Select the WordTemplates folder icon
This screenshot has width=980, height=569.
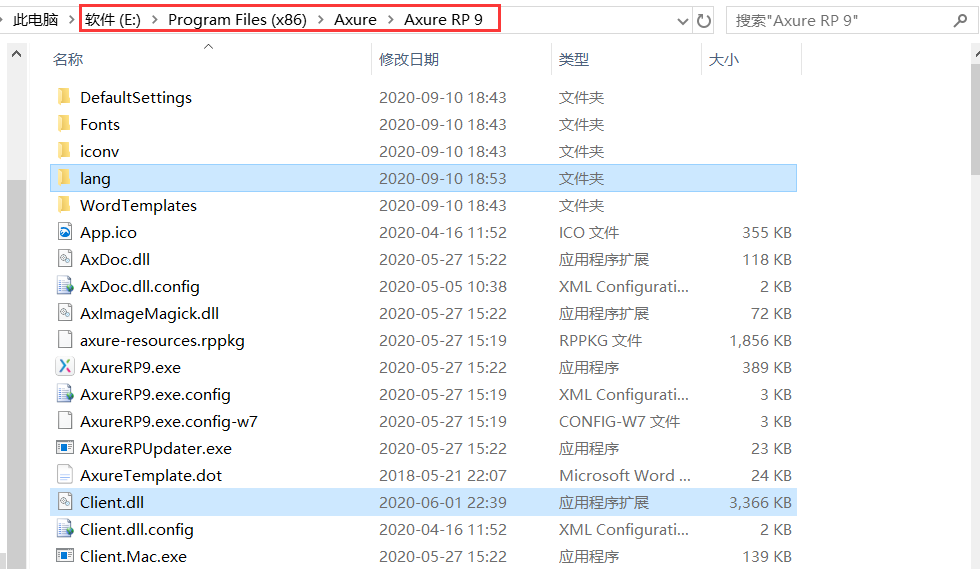[x=64, y=204]
